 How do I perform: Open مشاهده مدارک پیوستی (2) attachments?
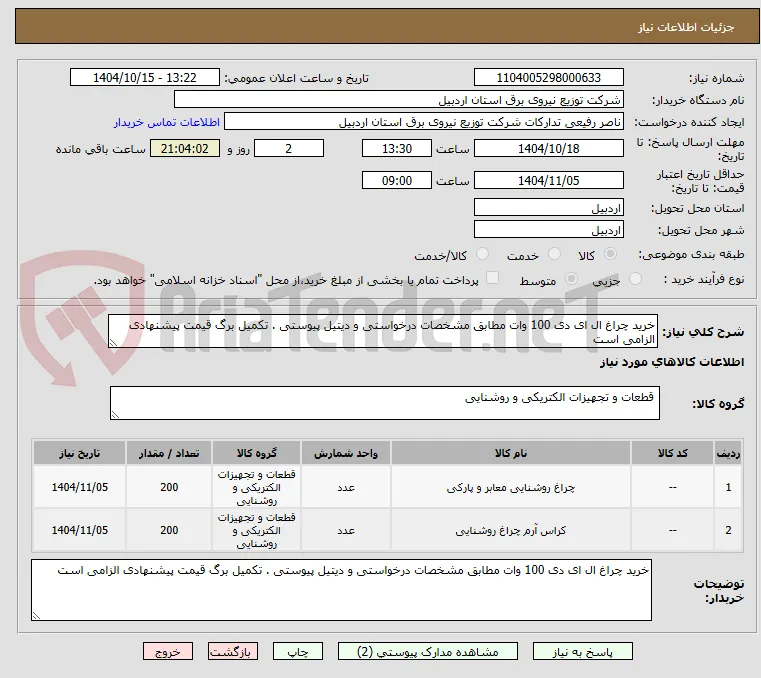click(428, 651)
